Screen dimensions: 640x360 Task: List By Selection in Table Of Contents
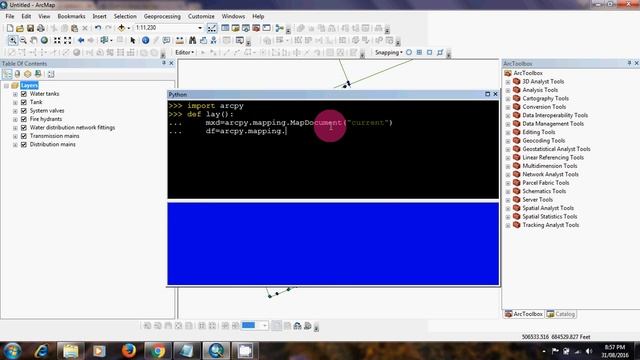pyautogui.click(x=38, y=74)
